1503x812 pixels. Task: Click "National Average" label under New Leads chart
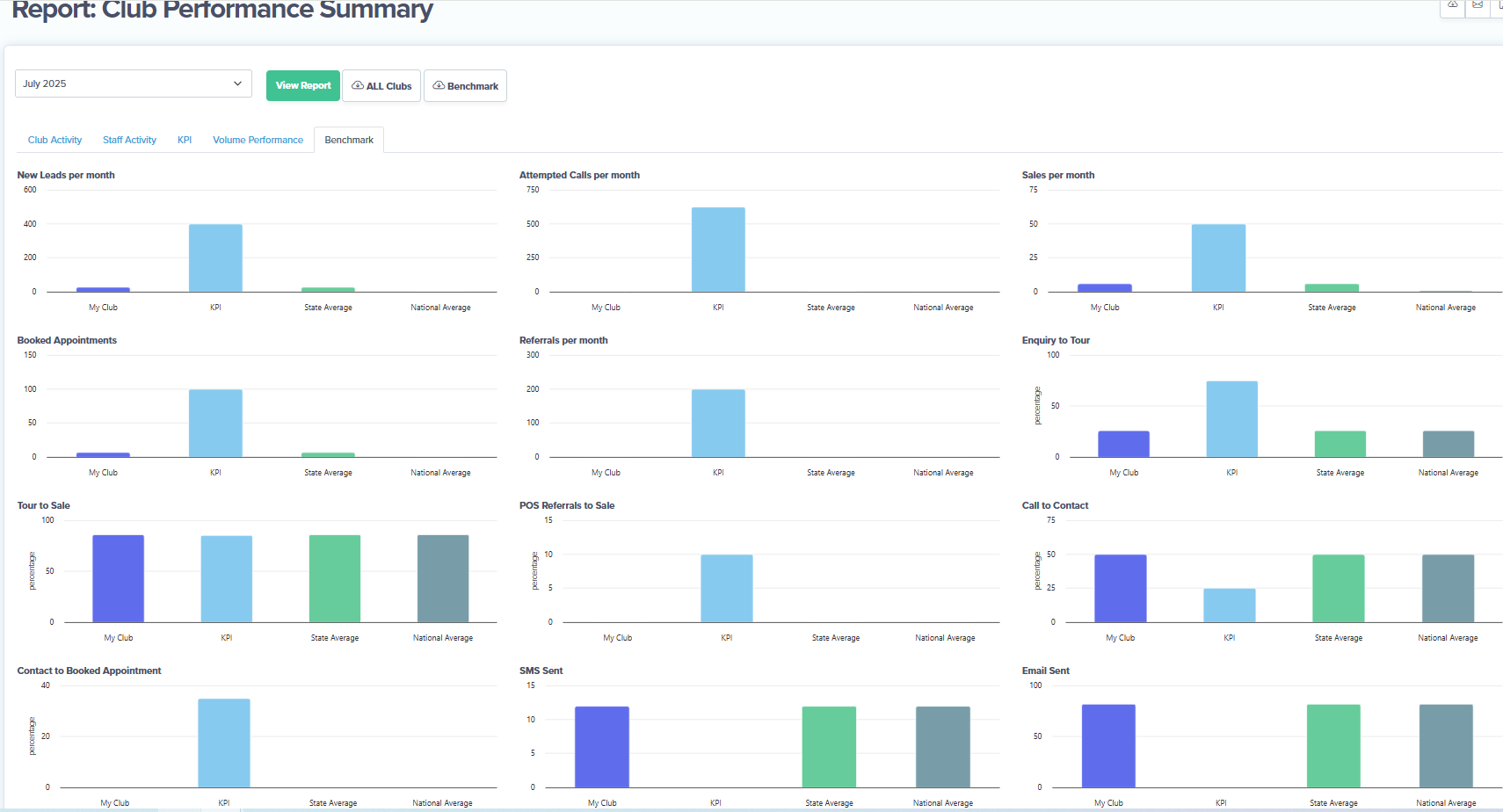(x=440, y=308)
